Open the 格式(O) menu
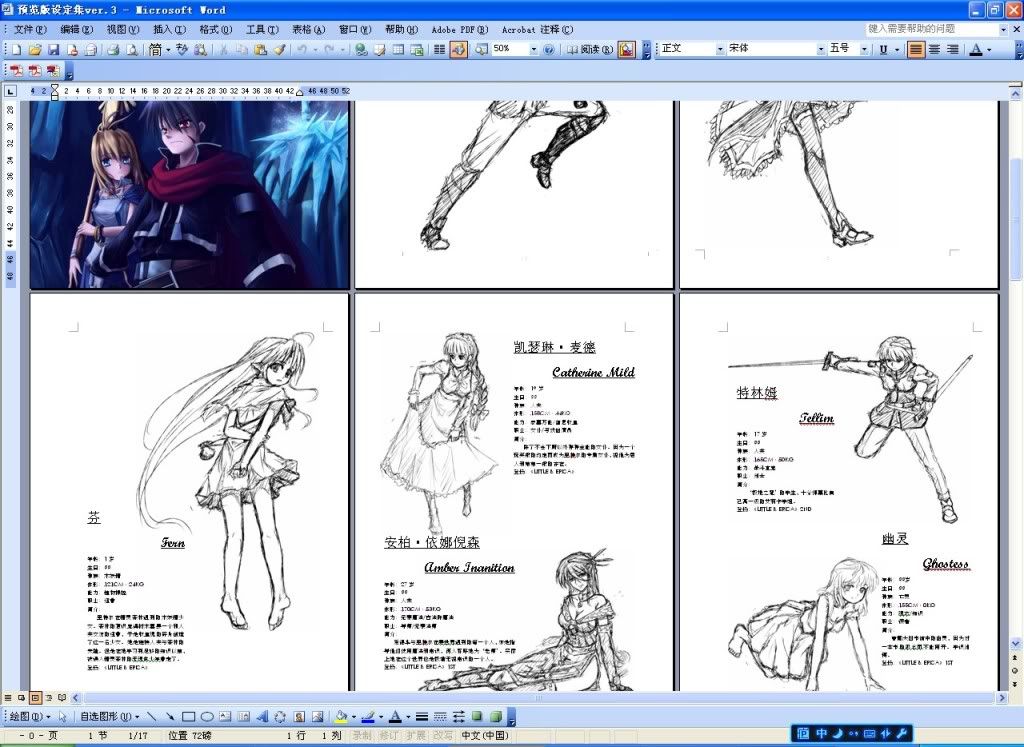The height and width of the screenshot is (747, 1024). click(x=216, y=29)
